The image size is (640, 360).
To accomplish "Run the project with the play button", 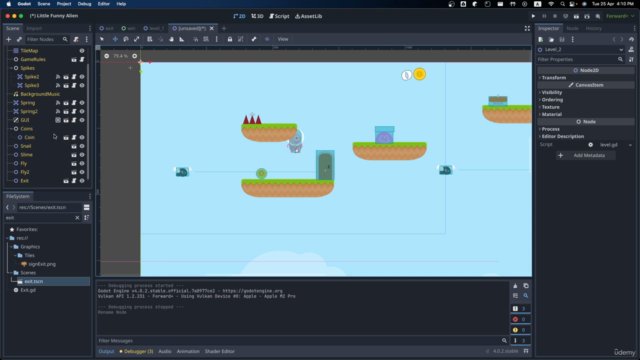I will (x=533, y=16).
